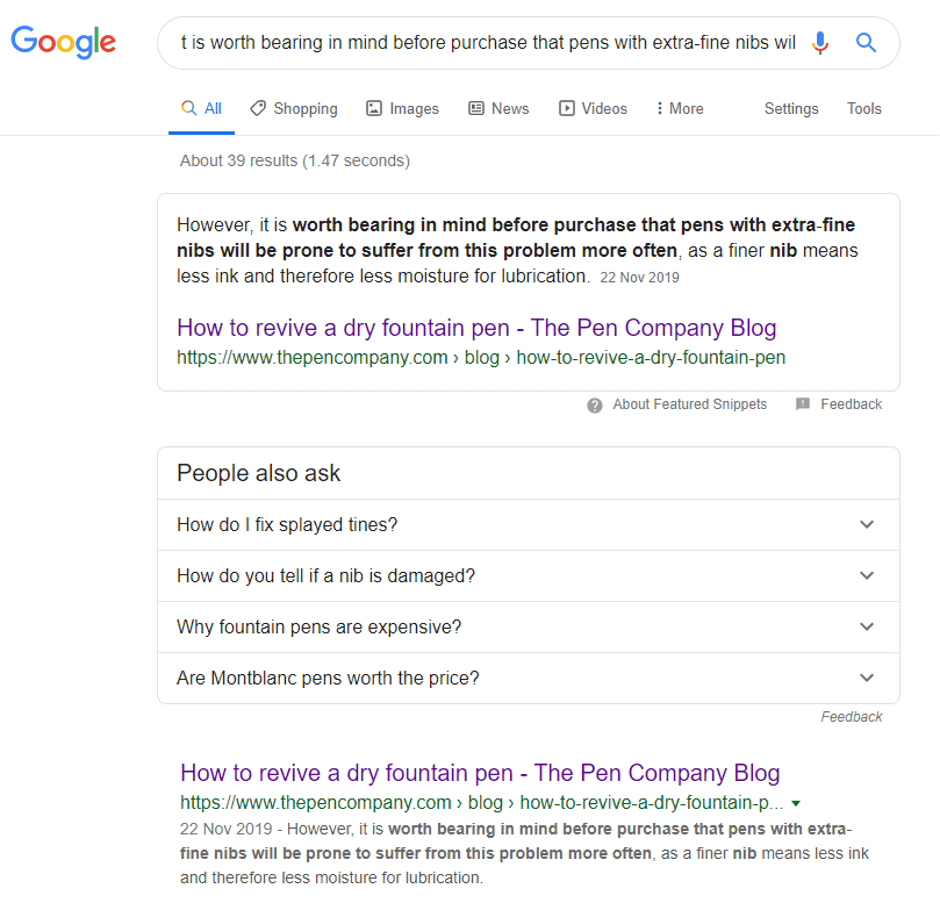
Task: Switch to the Videos tab
Action: click(593, 109)
